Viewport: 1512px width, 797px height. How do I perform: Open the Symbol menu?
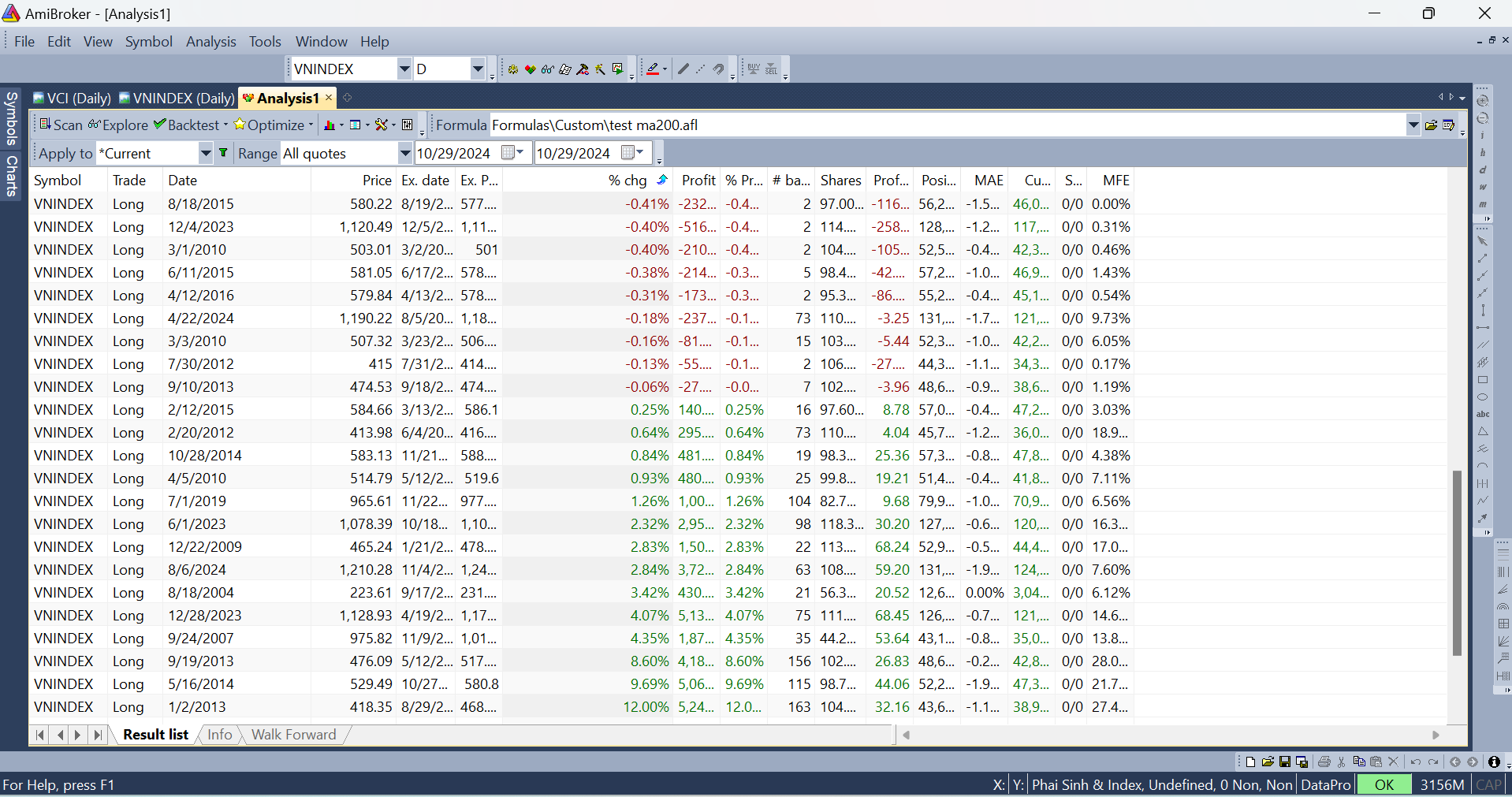(149, 42)
